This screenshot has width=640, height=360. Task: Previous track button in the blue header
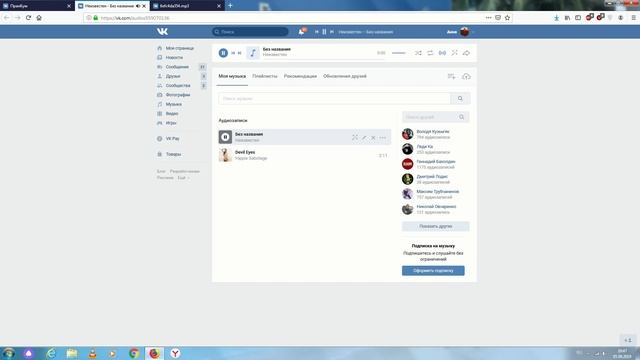[317, 31]
